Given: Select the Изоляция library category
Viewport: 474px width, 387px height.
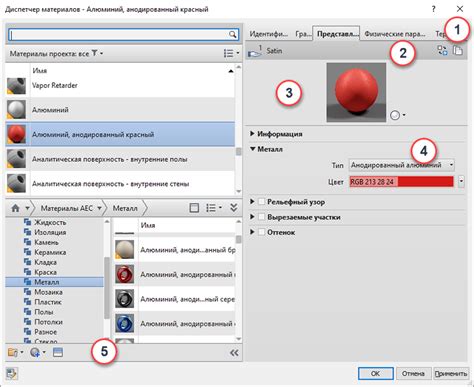Looking at the screenshot, I should pyautogui.click(x=50, y=232).
